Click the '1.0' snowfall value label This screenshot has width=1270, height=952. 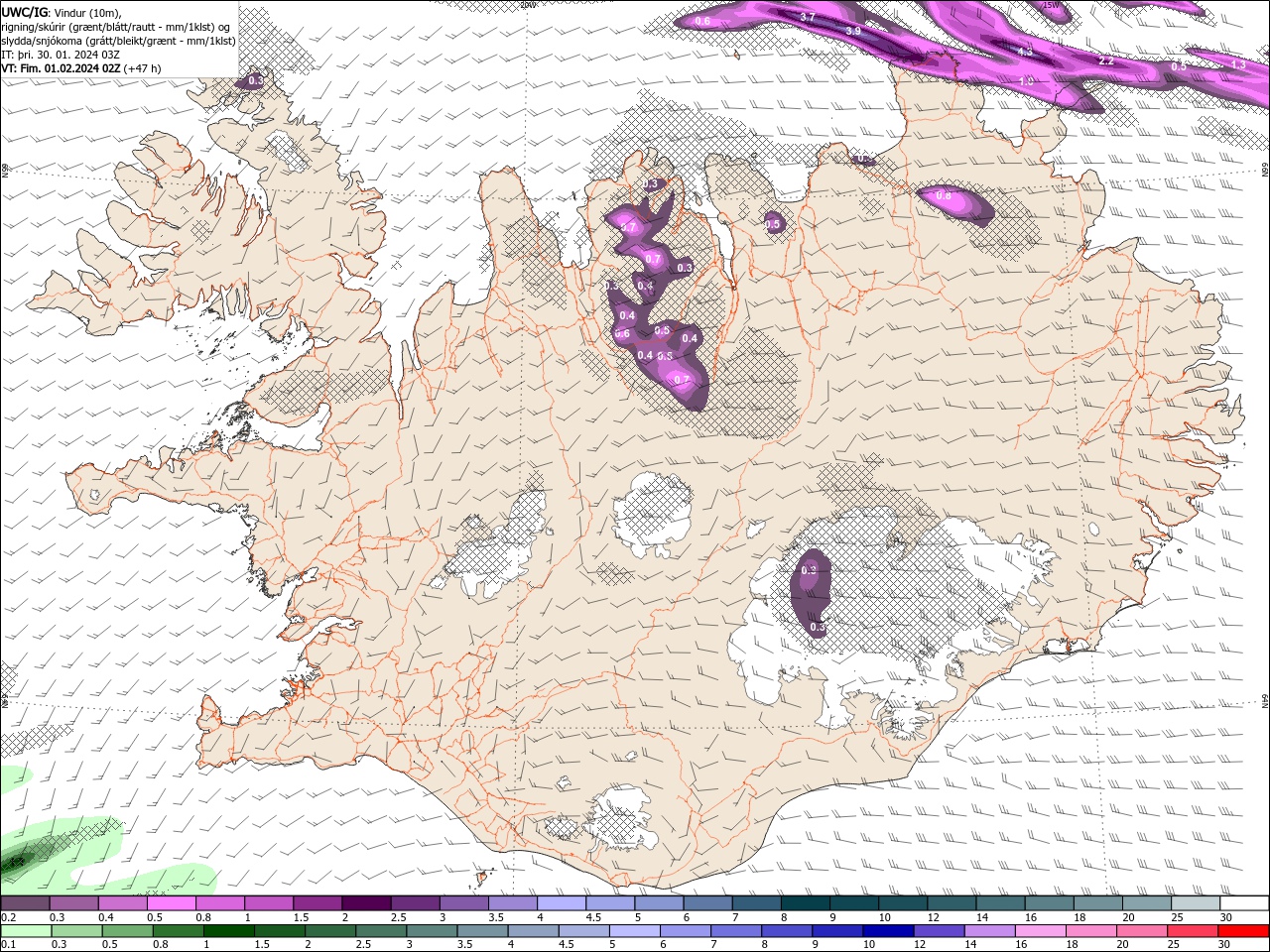pos(1027,80)
